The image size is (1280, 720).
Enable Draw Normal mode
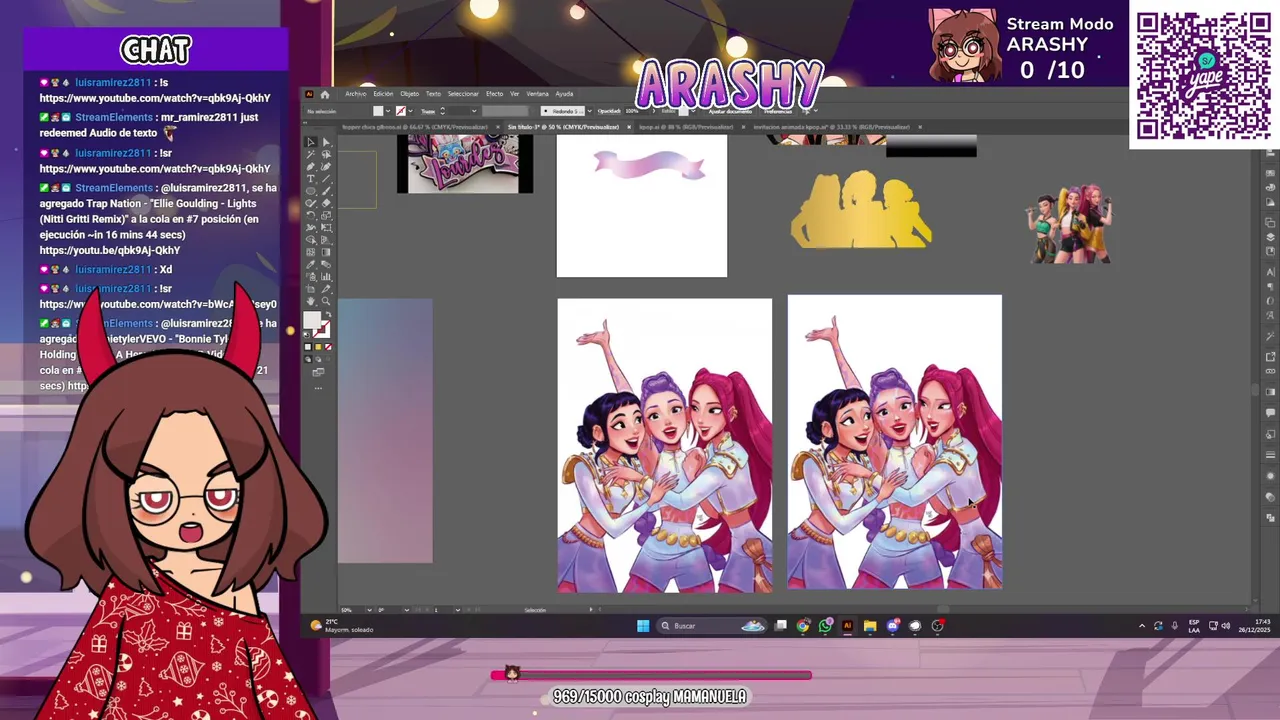pos(307,358)
